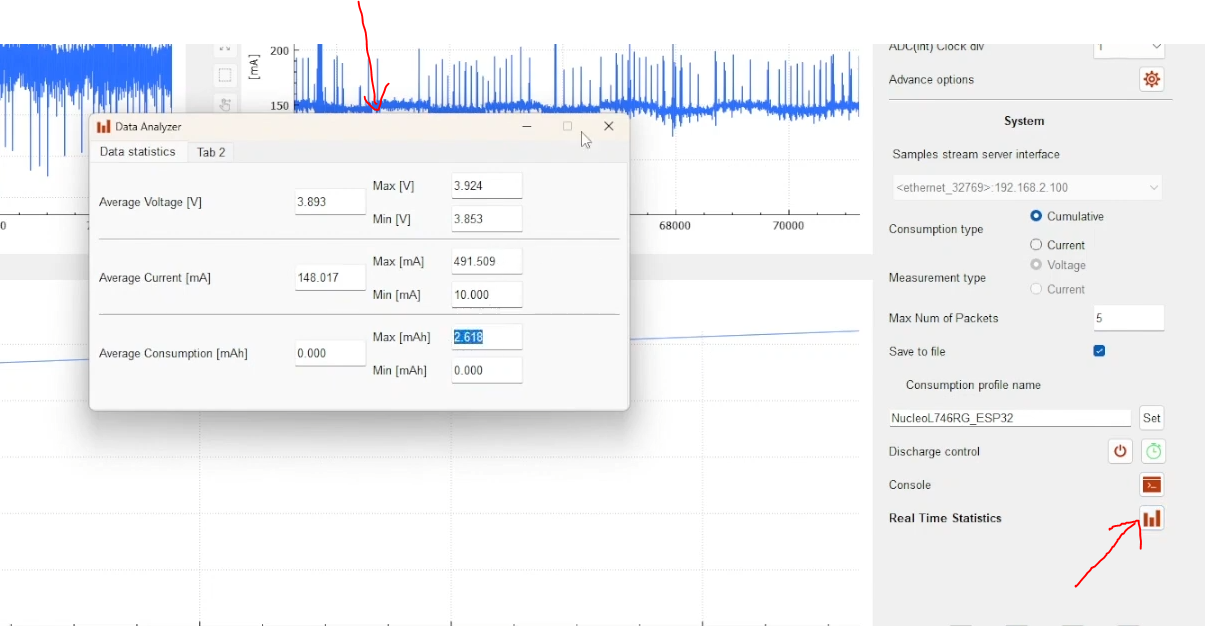Click the Data Analyzer window title icon

point(104,127)
